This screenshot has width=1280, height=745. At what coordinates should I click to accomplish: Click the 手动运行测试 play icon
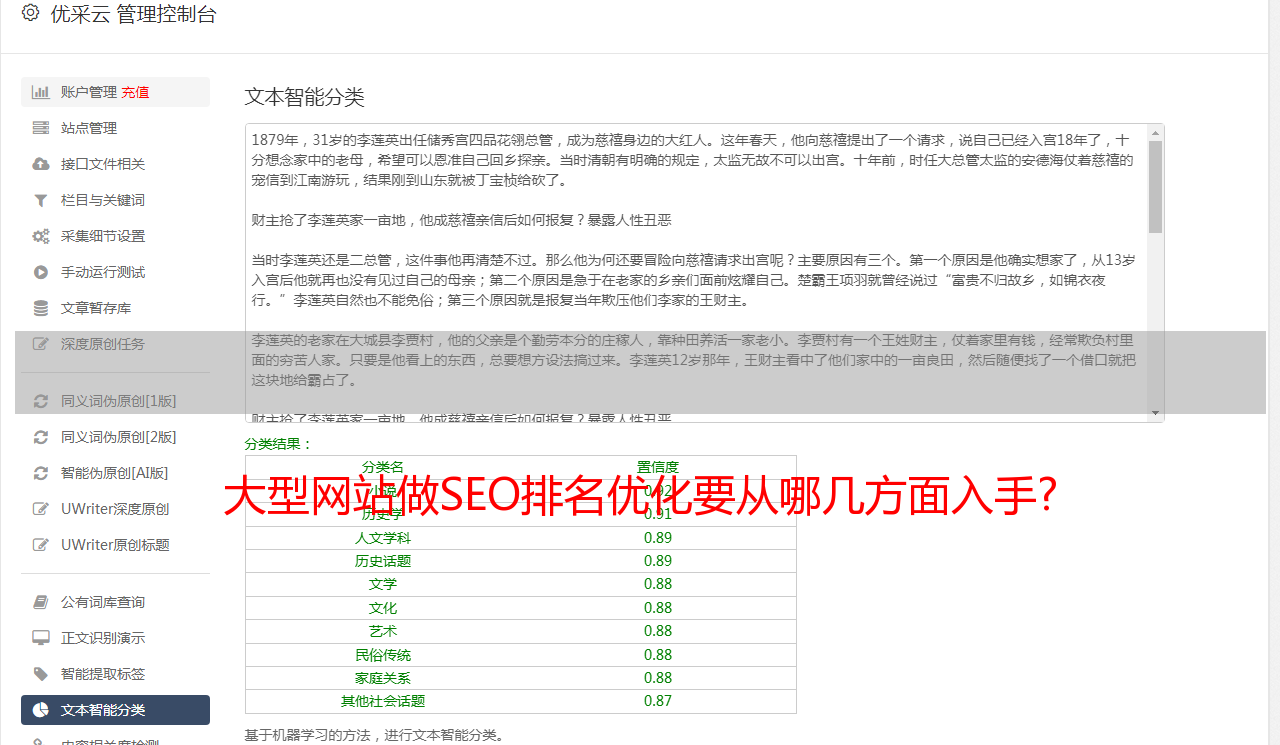click(41, 272)
